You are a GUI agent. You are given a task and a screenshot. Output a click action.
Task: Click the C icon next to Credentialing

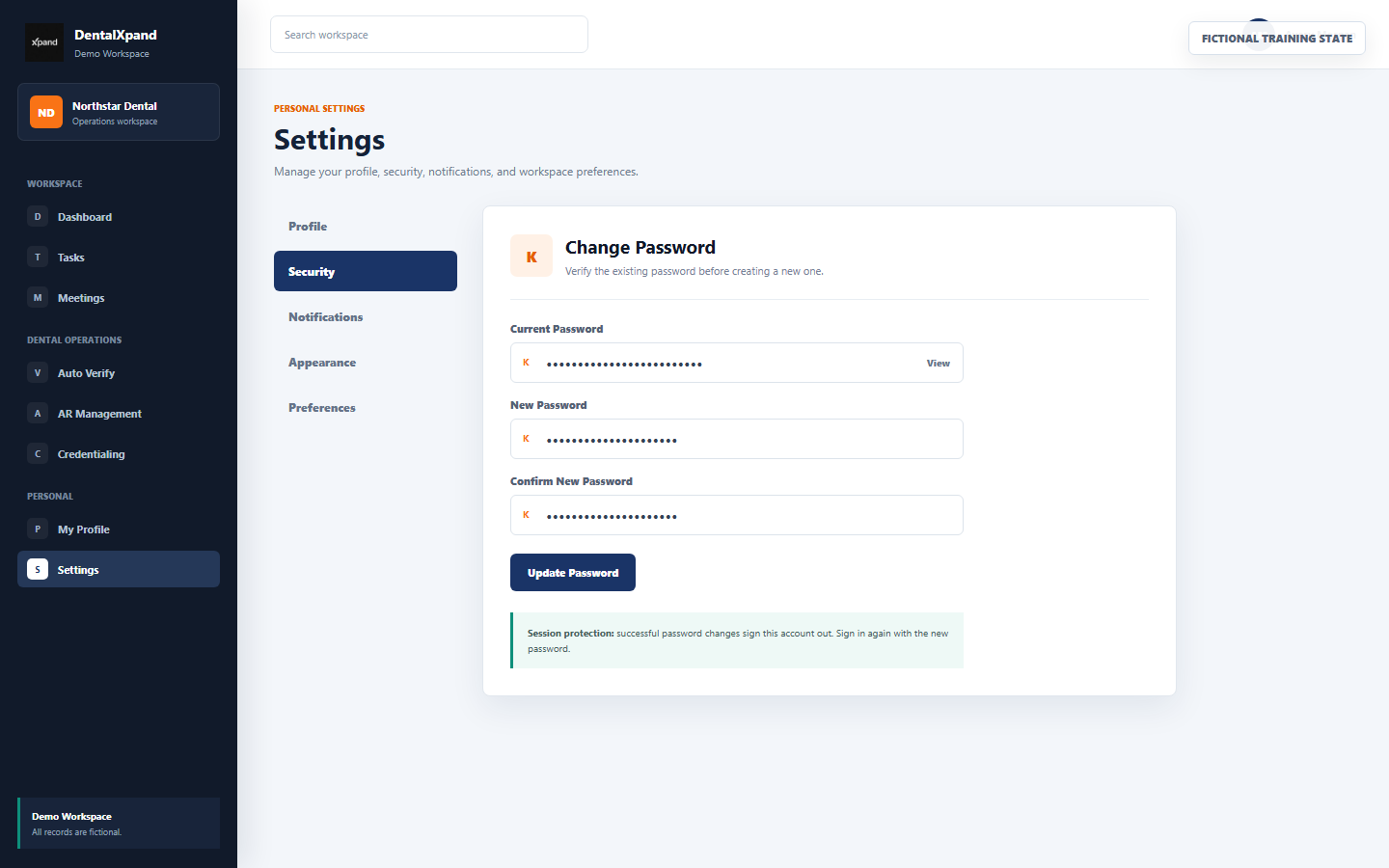(x=38, y=454)
